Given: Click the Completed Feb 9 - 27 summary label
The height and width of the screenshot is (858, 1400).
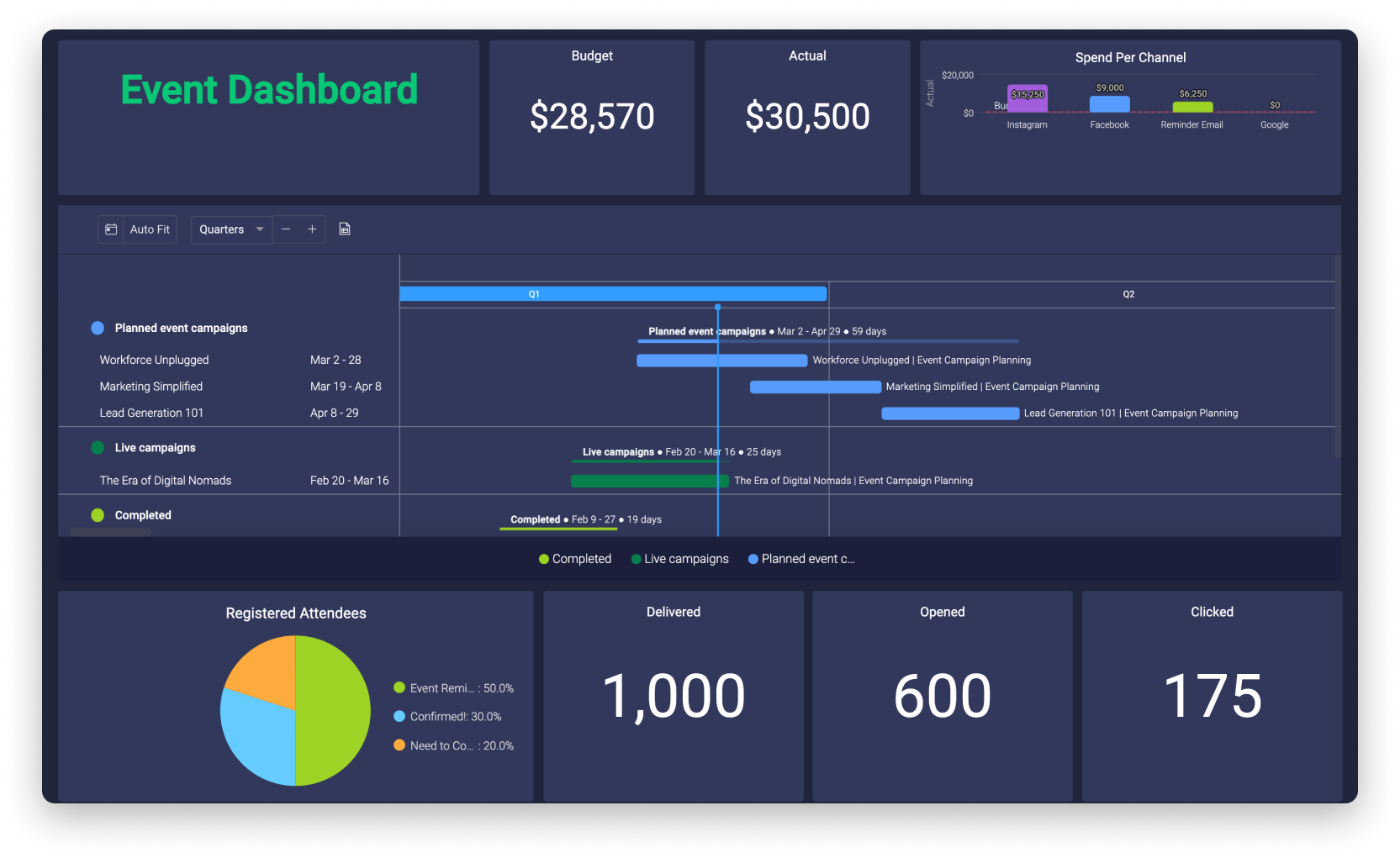Looking at the screenshot, I should [x=586, y=519].
